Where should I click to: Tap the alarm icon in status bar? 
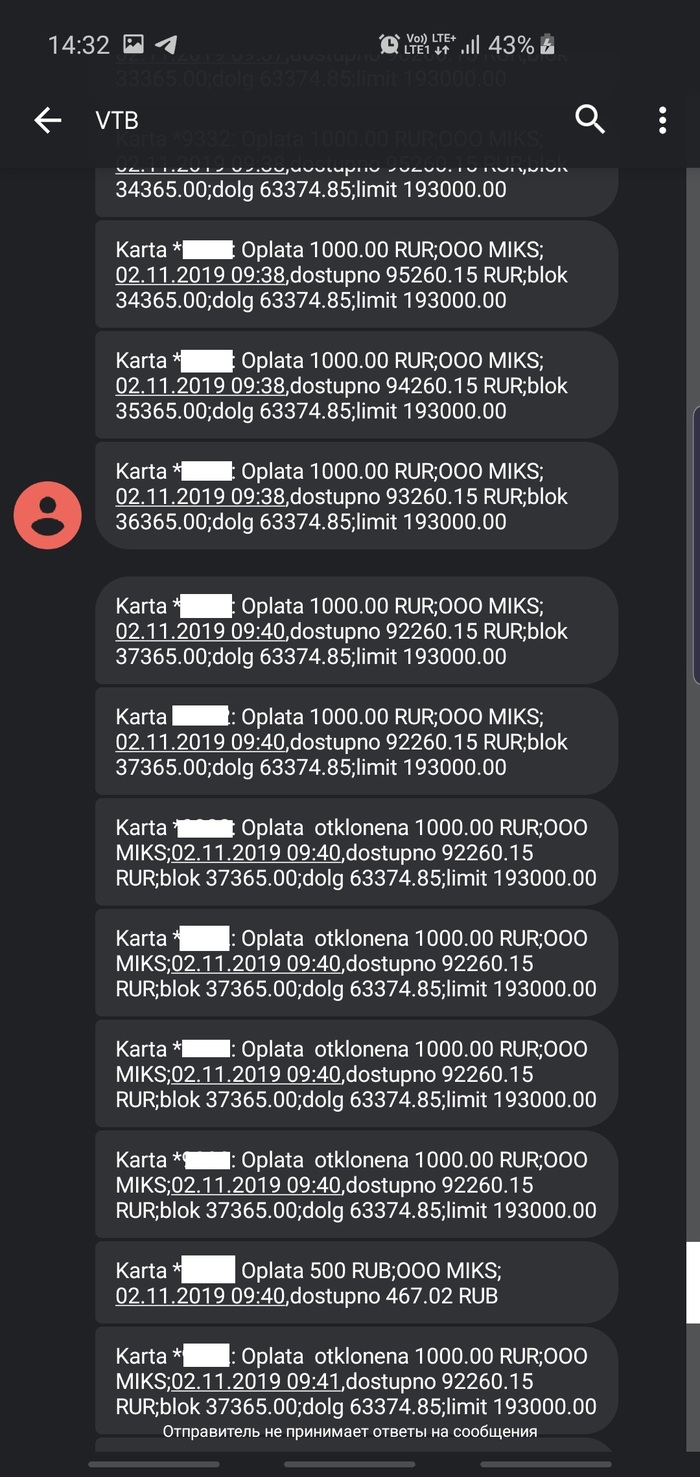point(389,44)
